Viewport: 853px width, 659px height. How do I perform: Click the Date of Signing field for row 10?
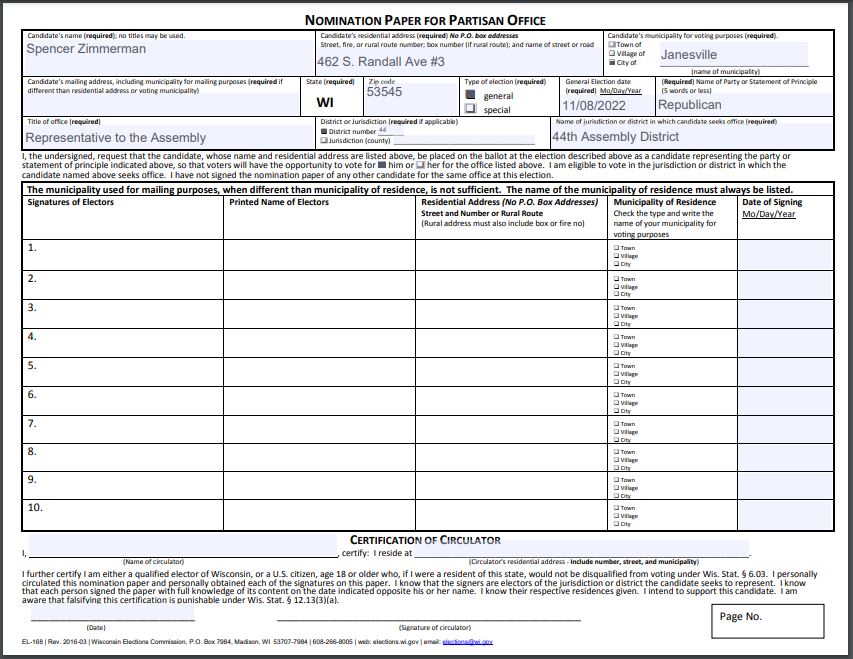(785, 515)
